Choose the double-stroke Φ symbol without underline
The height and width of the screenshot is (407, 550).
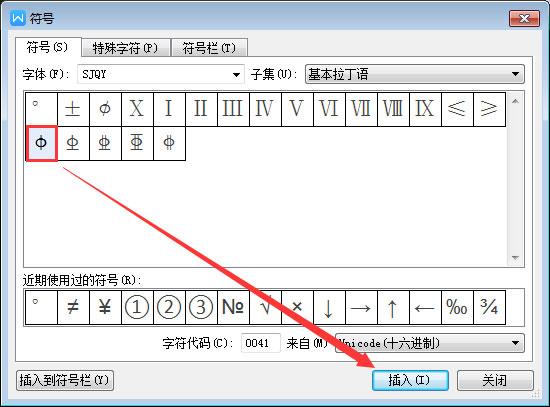pyautogui.click(x=169, y=144)
